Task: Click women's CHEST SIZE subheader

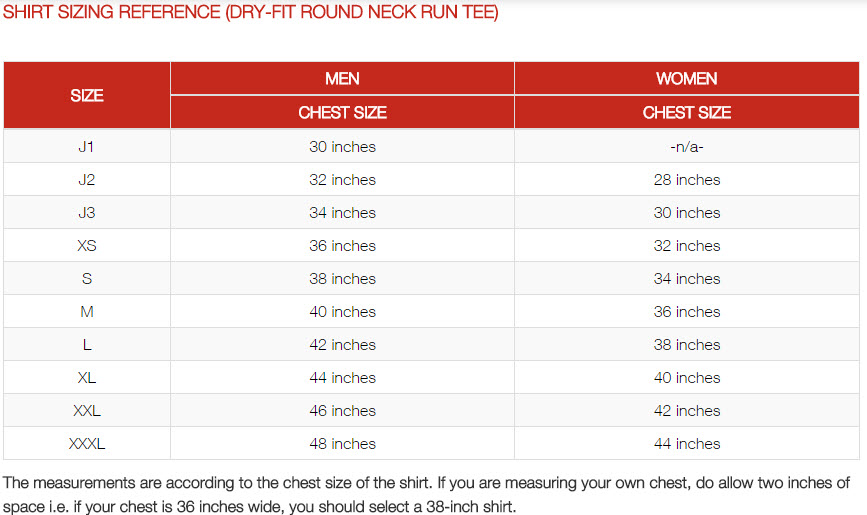Action: (687, 112)
